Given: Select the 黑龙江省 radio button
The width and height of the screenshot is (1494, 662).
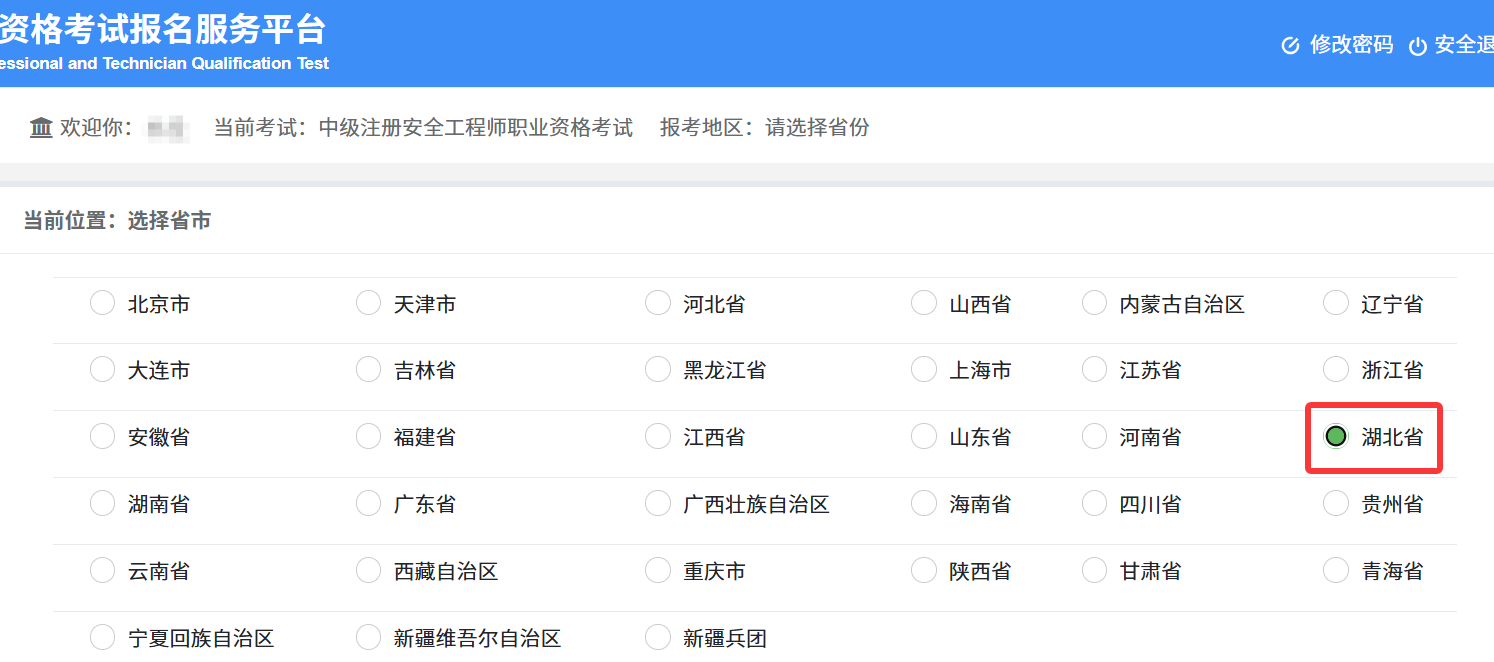Looking at the screenshot, I should pos(657,369).
